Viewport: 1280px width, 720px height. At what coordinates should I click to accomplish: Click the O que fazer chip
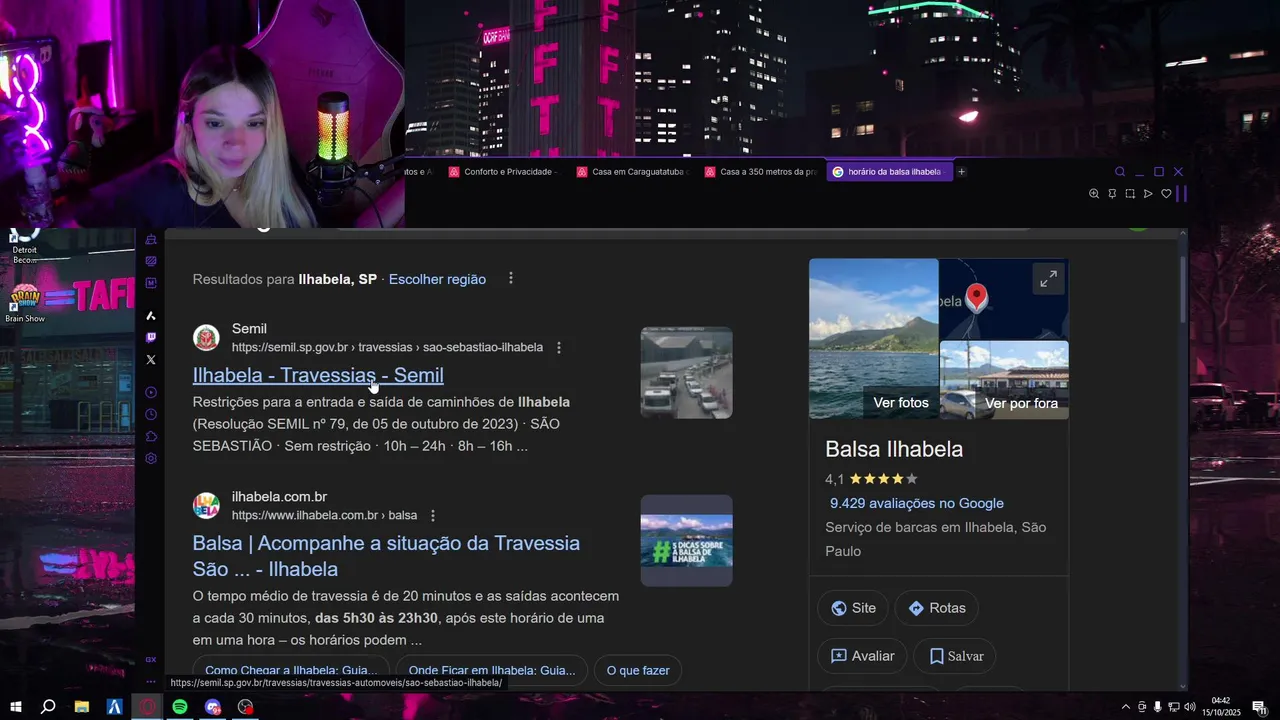pos(638,670)
